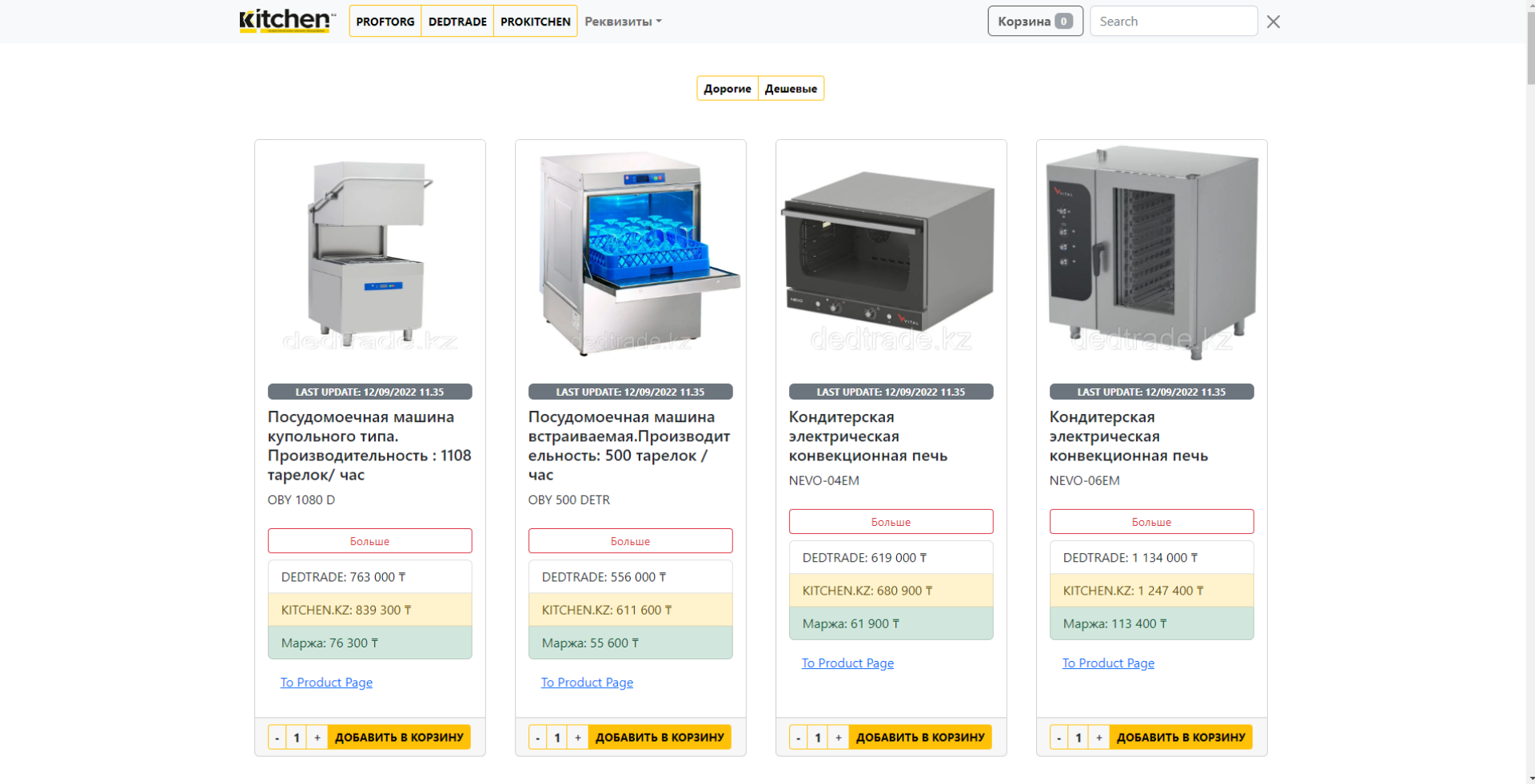Add NEVO-06EM to cart
Screen dimensions: 1535x784
(x=1181, y=738)
